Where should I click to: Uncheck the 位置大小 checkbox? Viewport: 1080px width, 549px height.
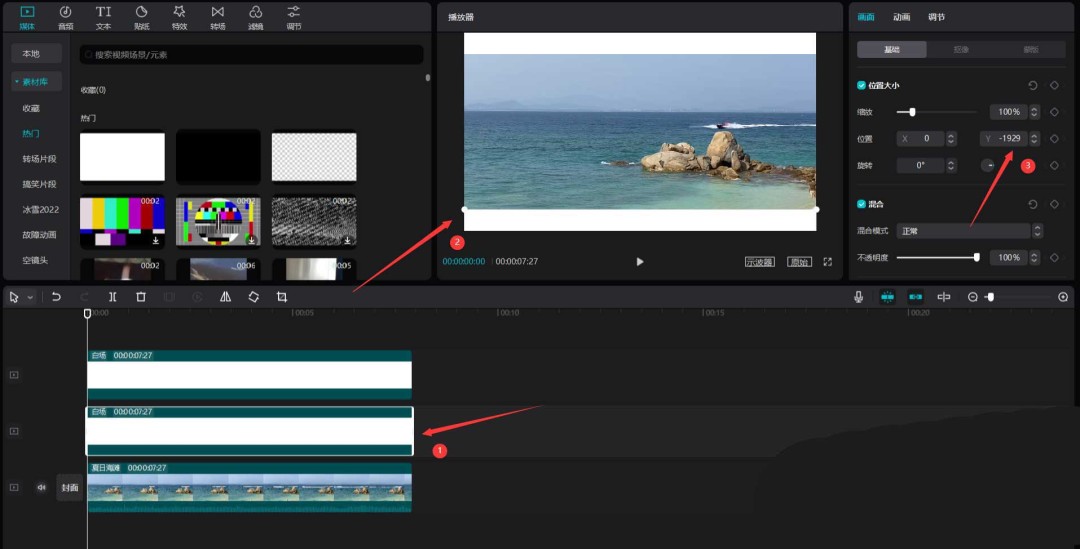point(862,85)
